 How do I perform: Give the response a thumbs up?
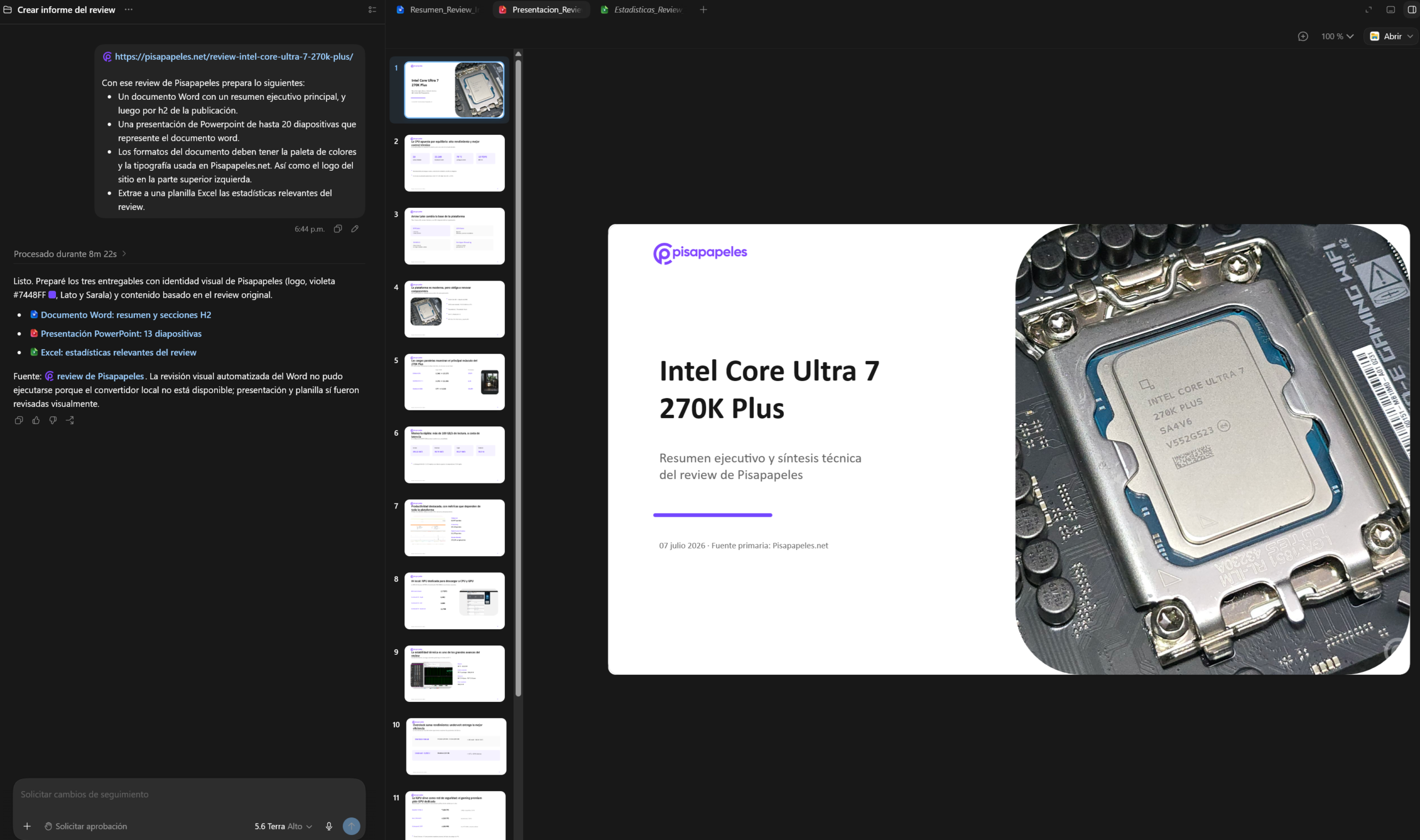pyautogui.click(x=35, y=420)
